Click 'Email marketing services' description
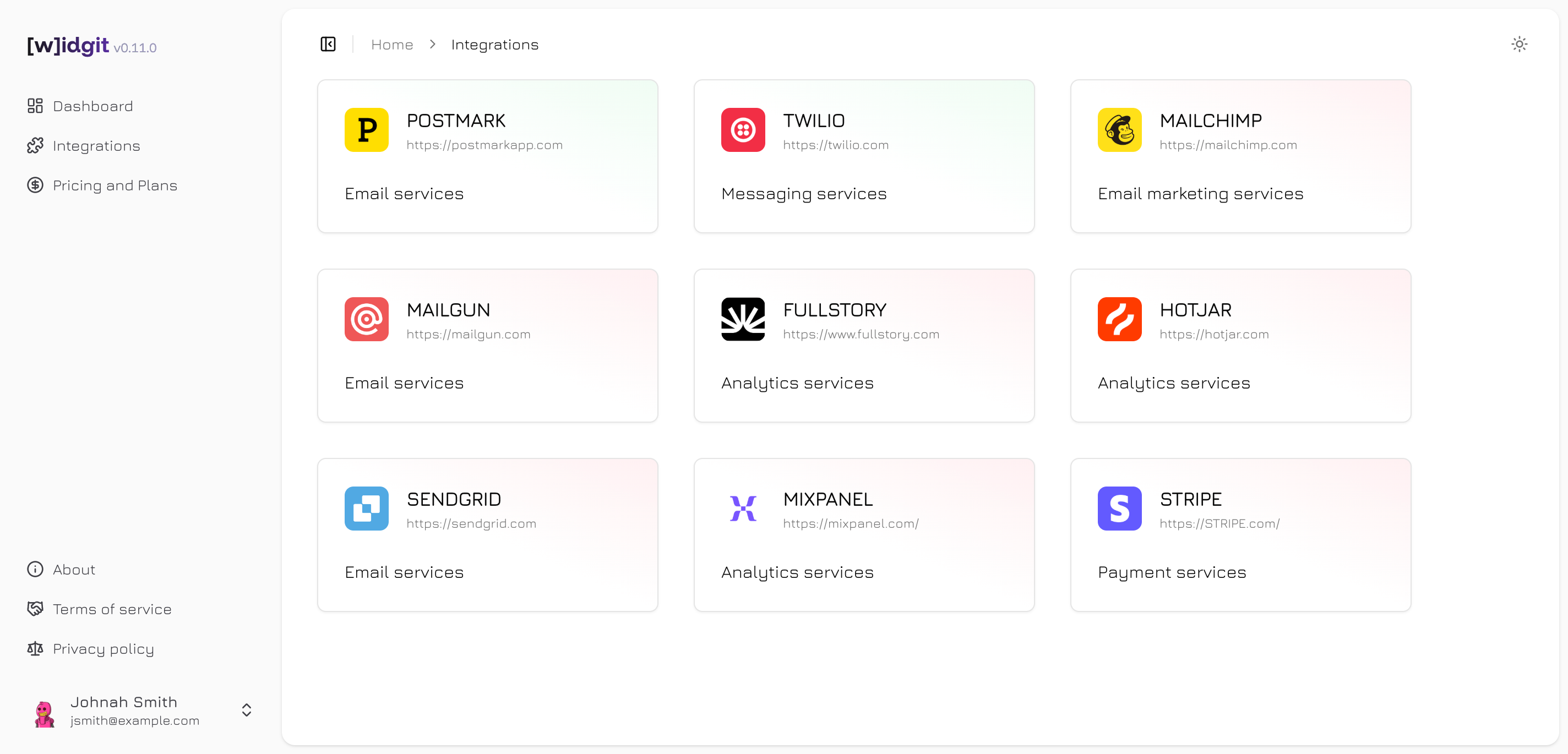1568x754 pixels. pos(1200,194)
